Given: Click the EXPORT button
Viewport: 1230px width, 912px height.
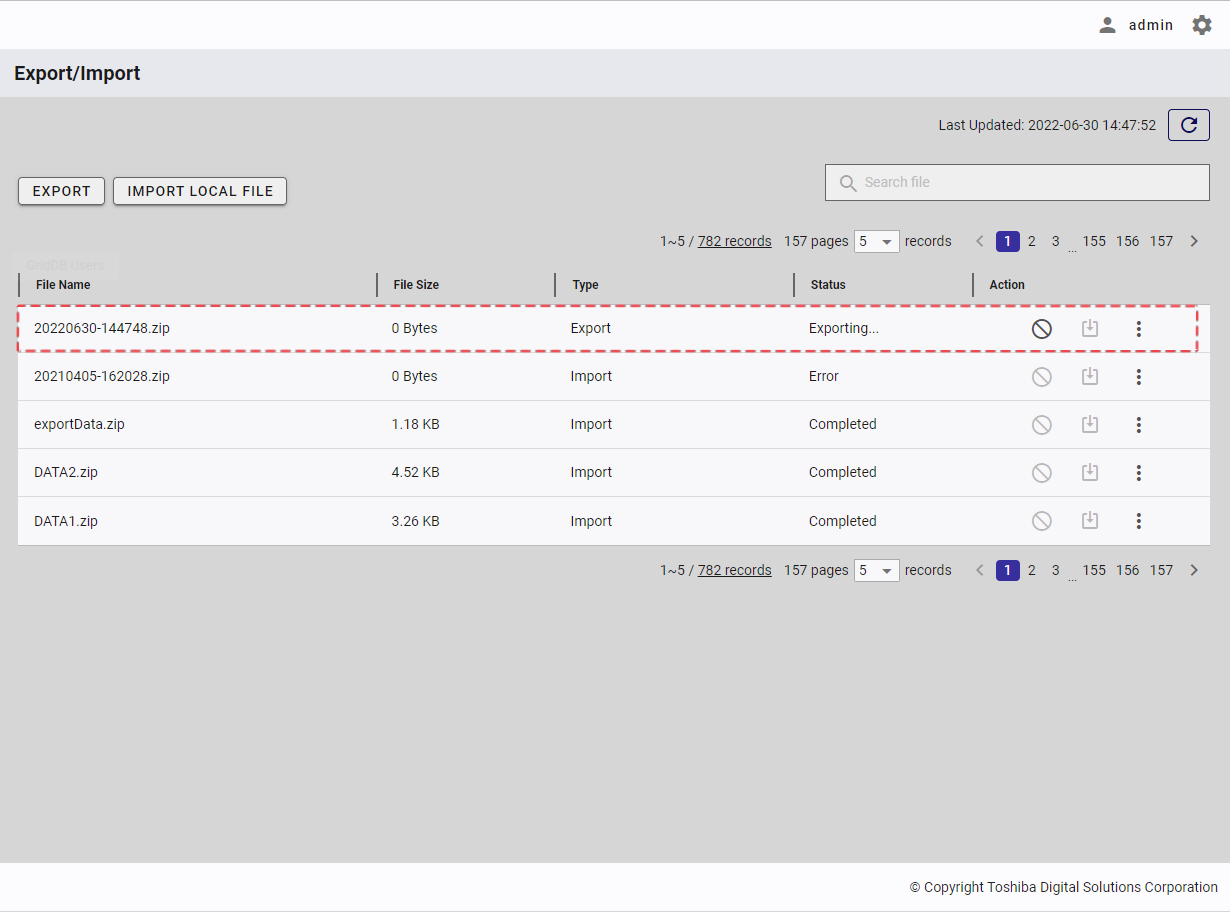Looking at the screenshot, I should coord(61,191).
